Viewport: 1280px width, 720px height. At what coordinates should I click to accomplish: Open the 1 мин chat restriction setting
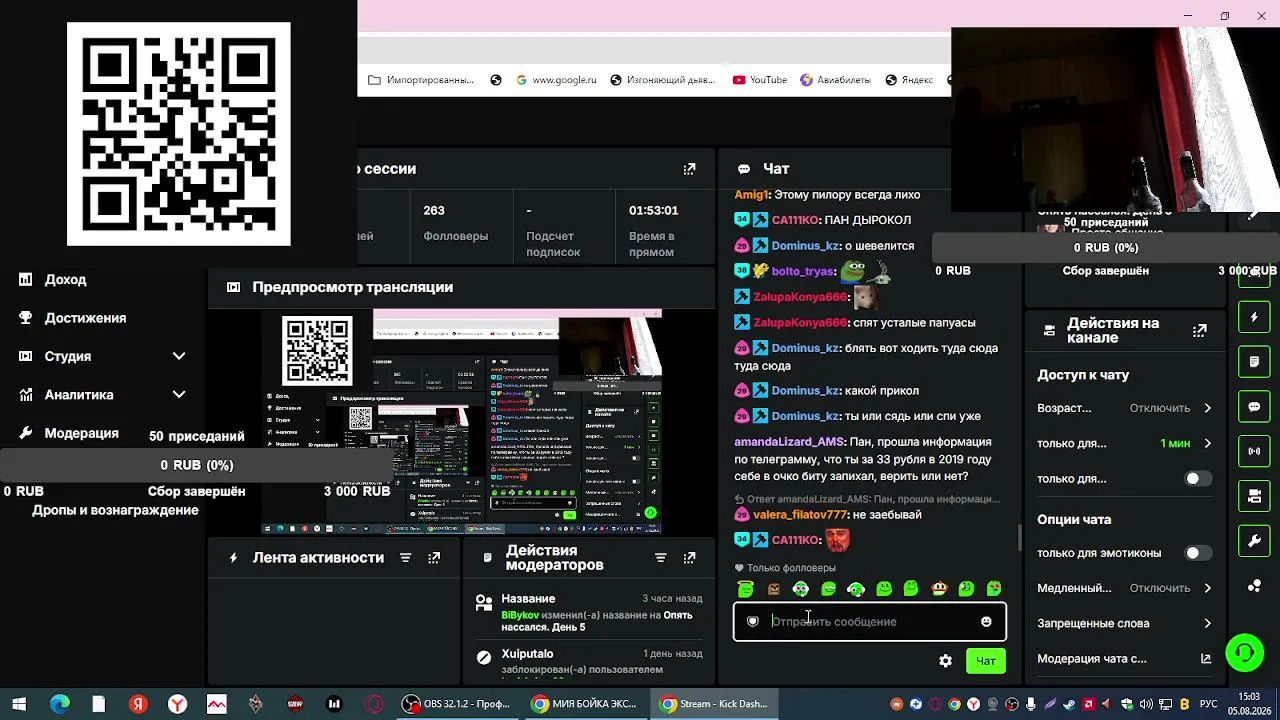[x=1124, y=443]
